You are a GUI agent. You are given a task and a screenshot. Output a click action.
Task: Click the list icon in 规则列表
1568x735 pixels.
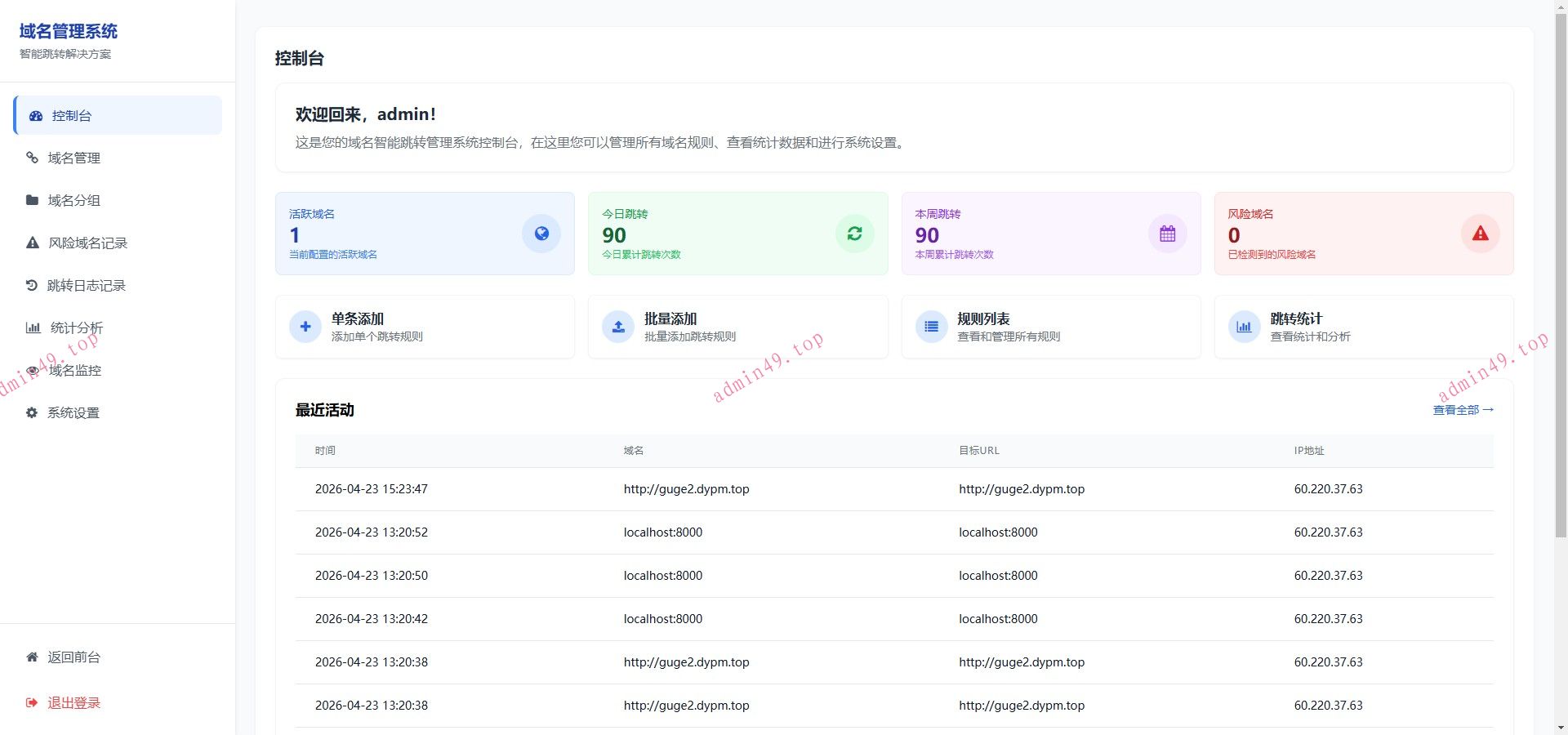click(931, 327)
